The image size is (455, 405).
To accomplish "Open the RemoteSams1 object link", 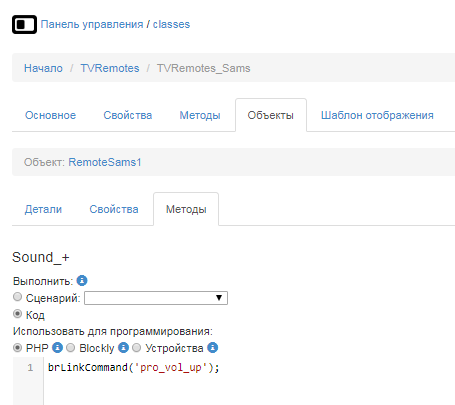I will pos(105,162).
